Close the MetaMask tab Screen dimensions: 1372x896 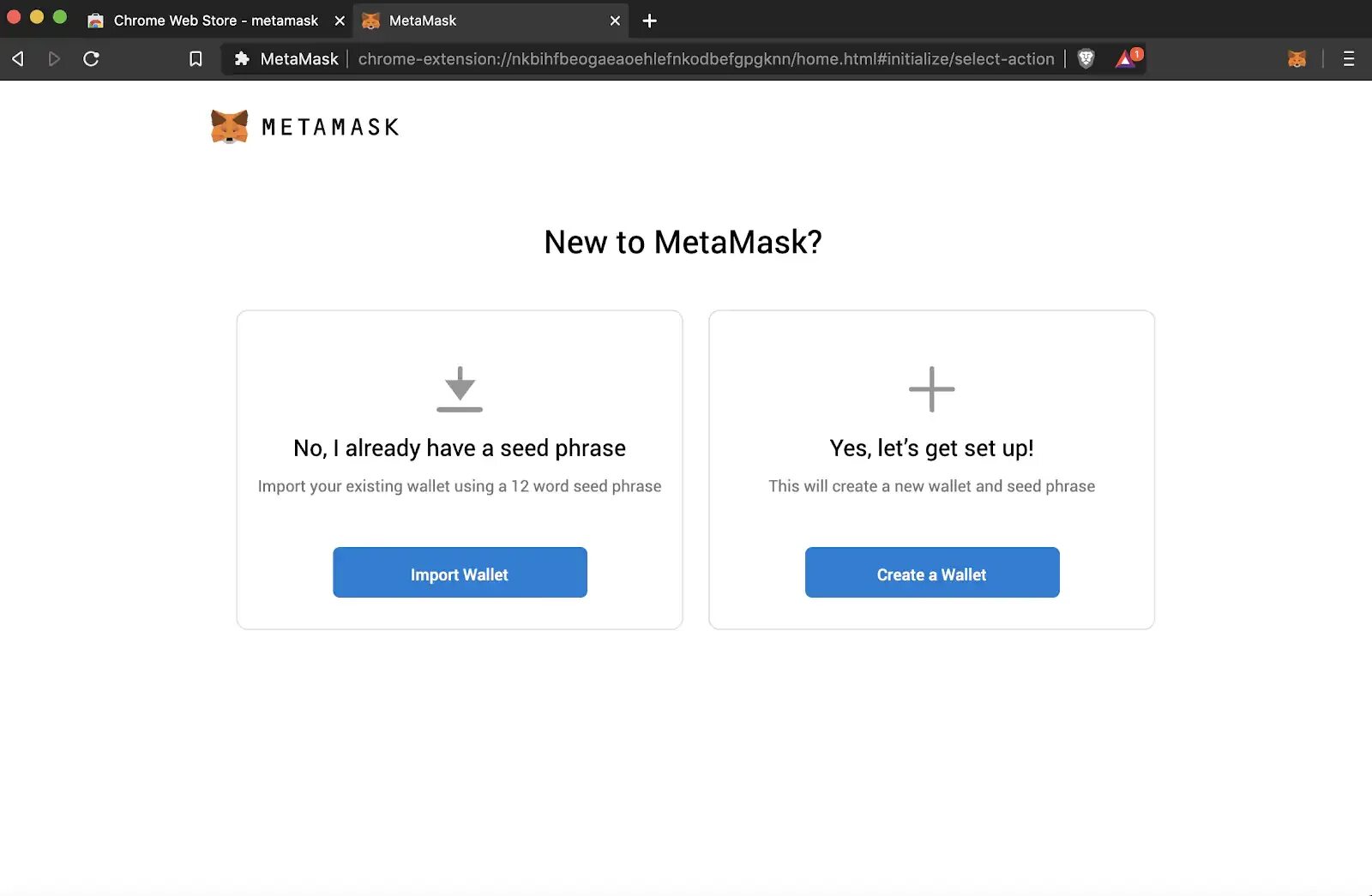[615, 21]
